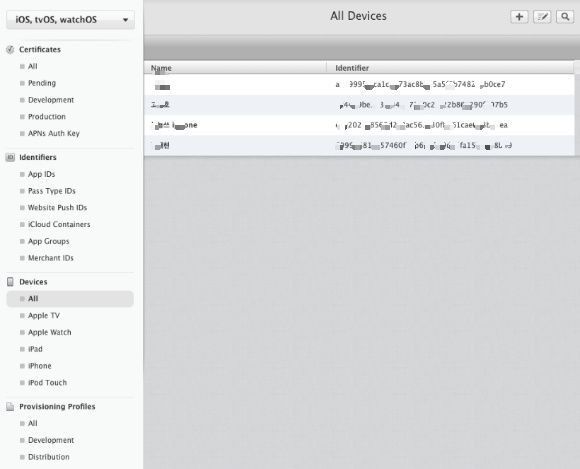Open Certificates section heading
Viewport: 580px width, 469px height.
[40, 50]
